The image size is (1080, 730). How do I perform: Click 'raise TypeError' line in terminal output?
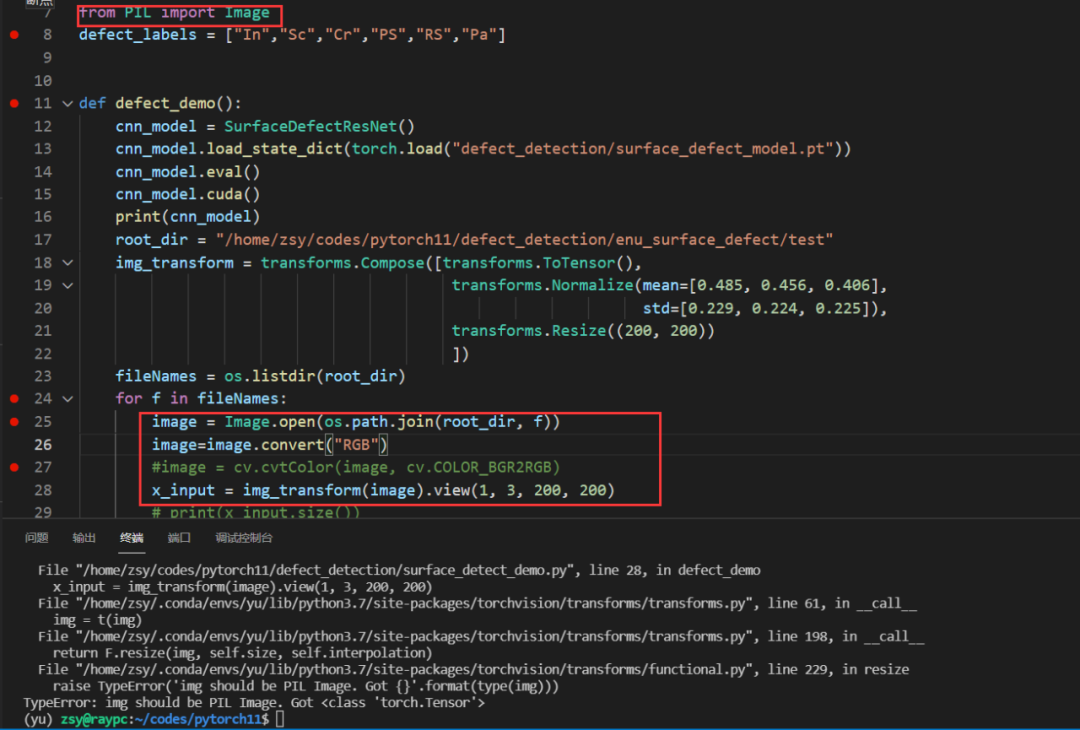pyautogui.click(x=306, y=686)
